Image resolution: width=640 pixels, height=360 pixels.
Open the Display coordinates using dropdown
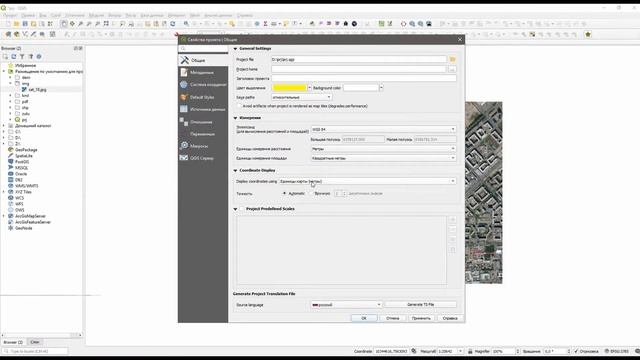tap(367, 181)
